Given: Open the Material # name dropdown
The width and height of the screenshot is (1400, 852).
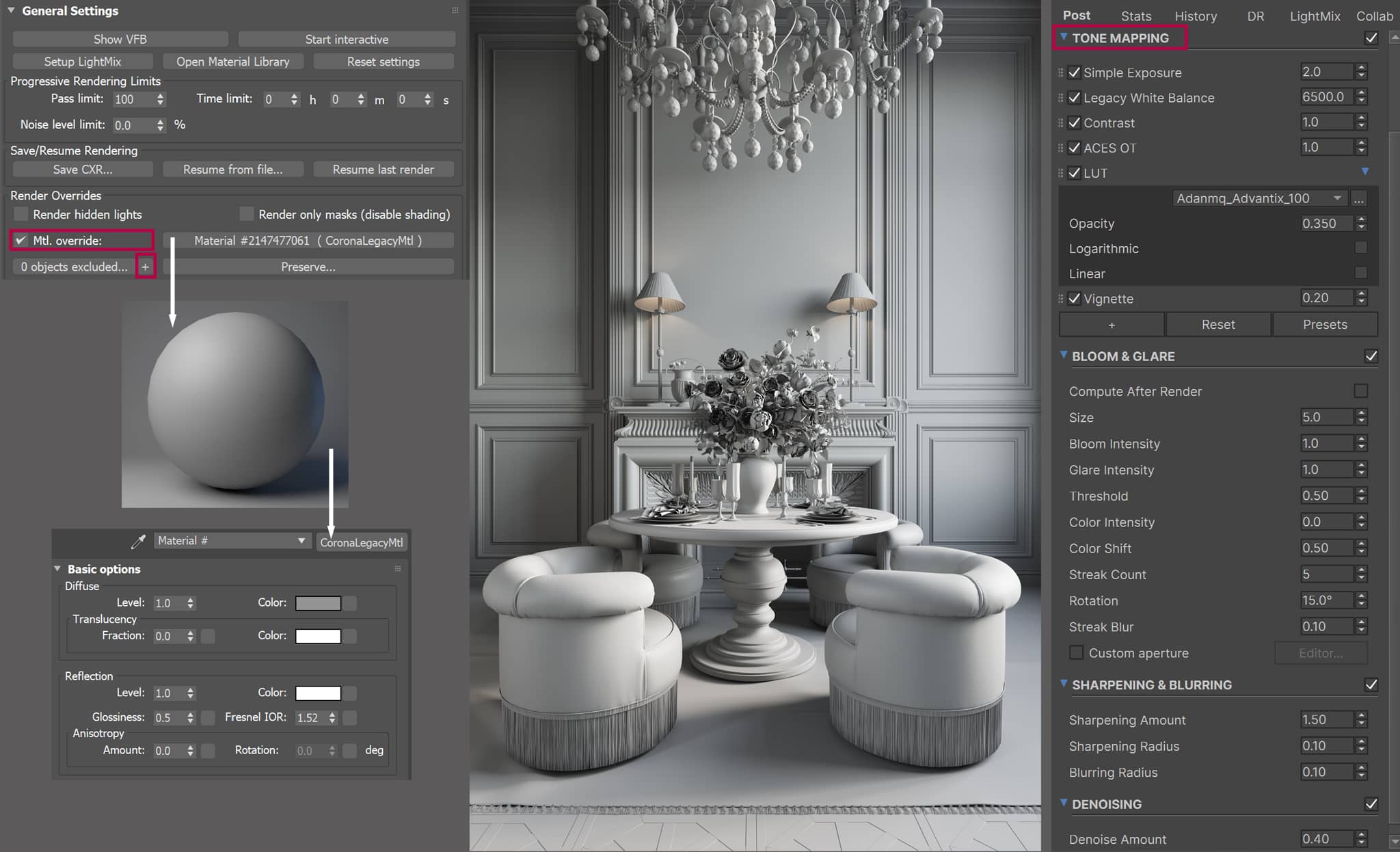Looking at the screenshot, I should 231,541.
